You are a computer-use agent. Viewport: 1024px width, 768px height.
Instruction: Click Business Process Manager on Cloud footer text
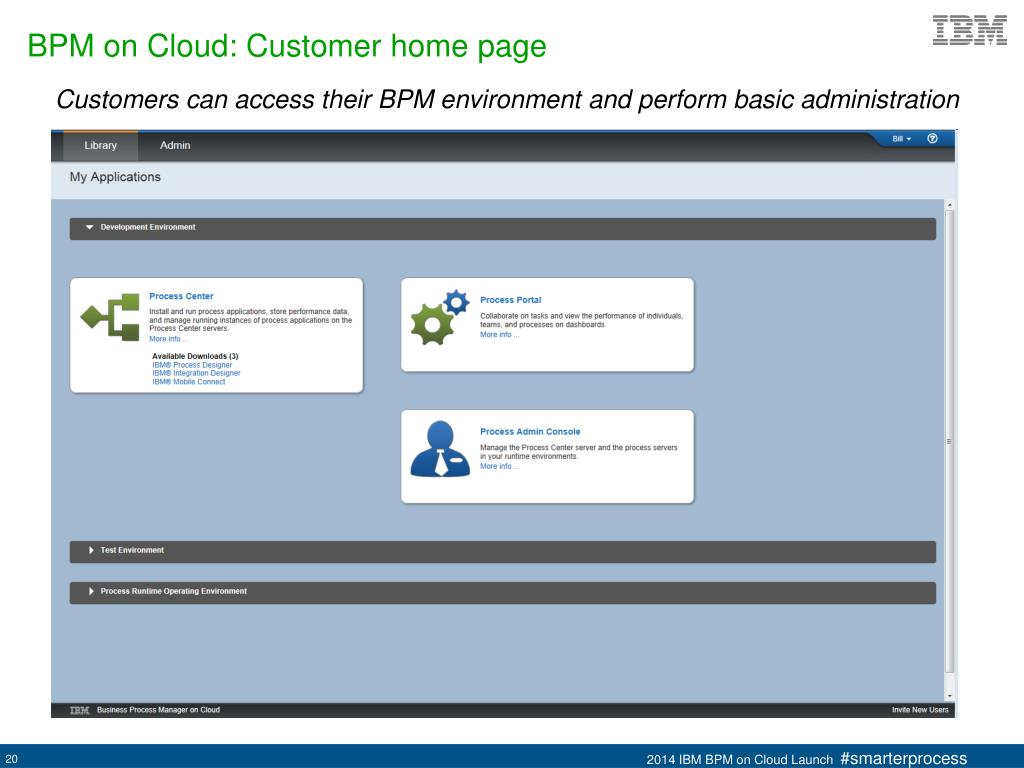click(x=159, y=710)
